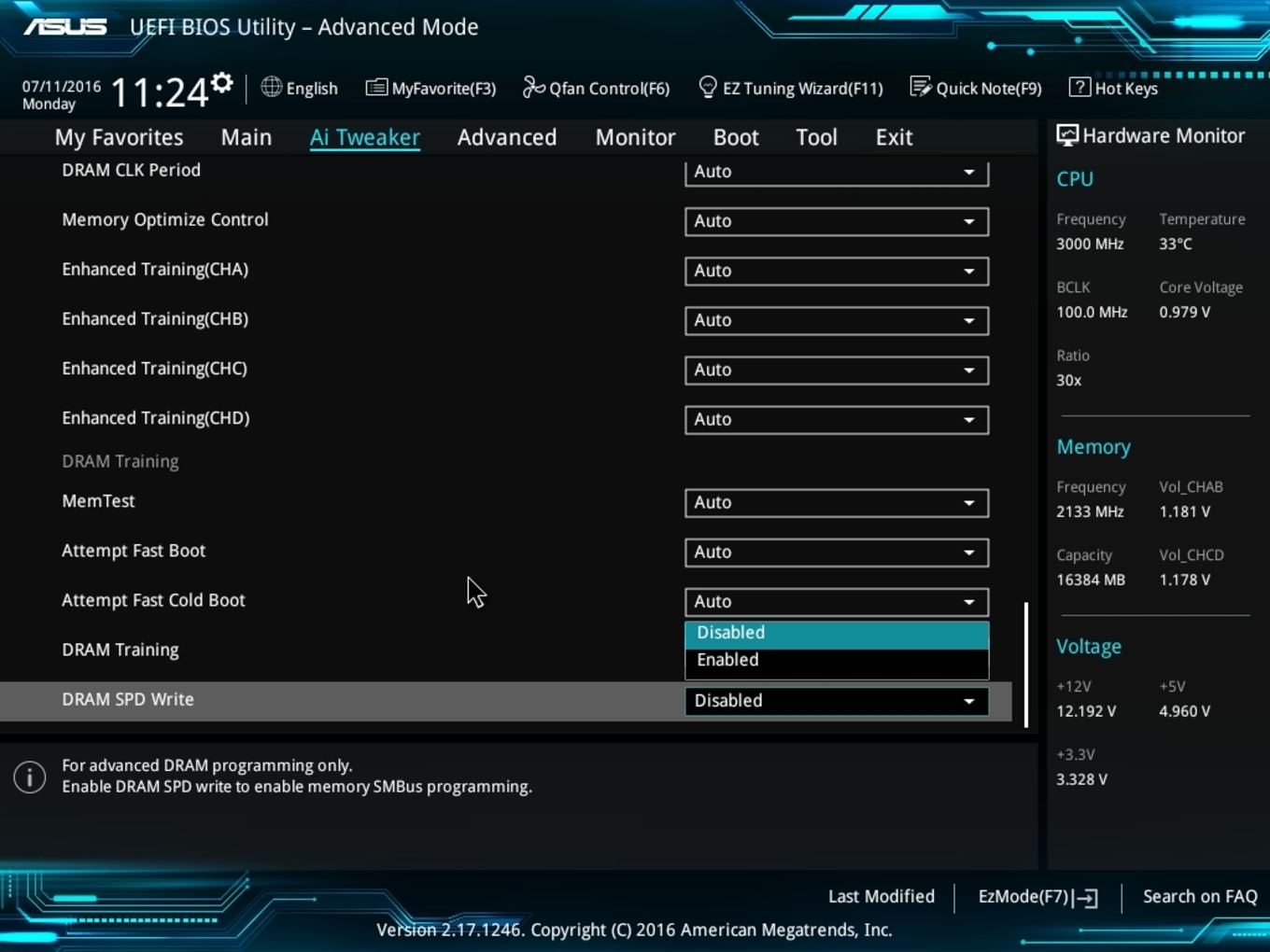Select the Ai Tweaker tab
The width and height of the screenshot is (1270, 952).
pyautogui.click(x=365, y=137)
